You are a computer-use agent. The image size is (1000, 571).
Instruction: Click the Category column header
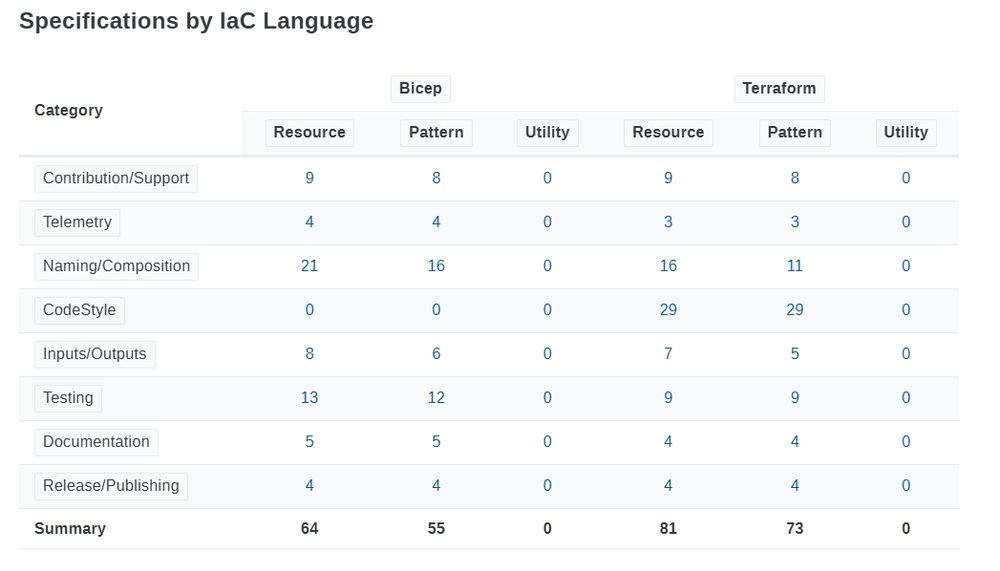(68, 111)
